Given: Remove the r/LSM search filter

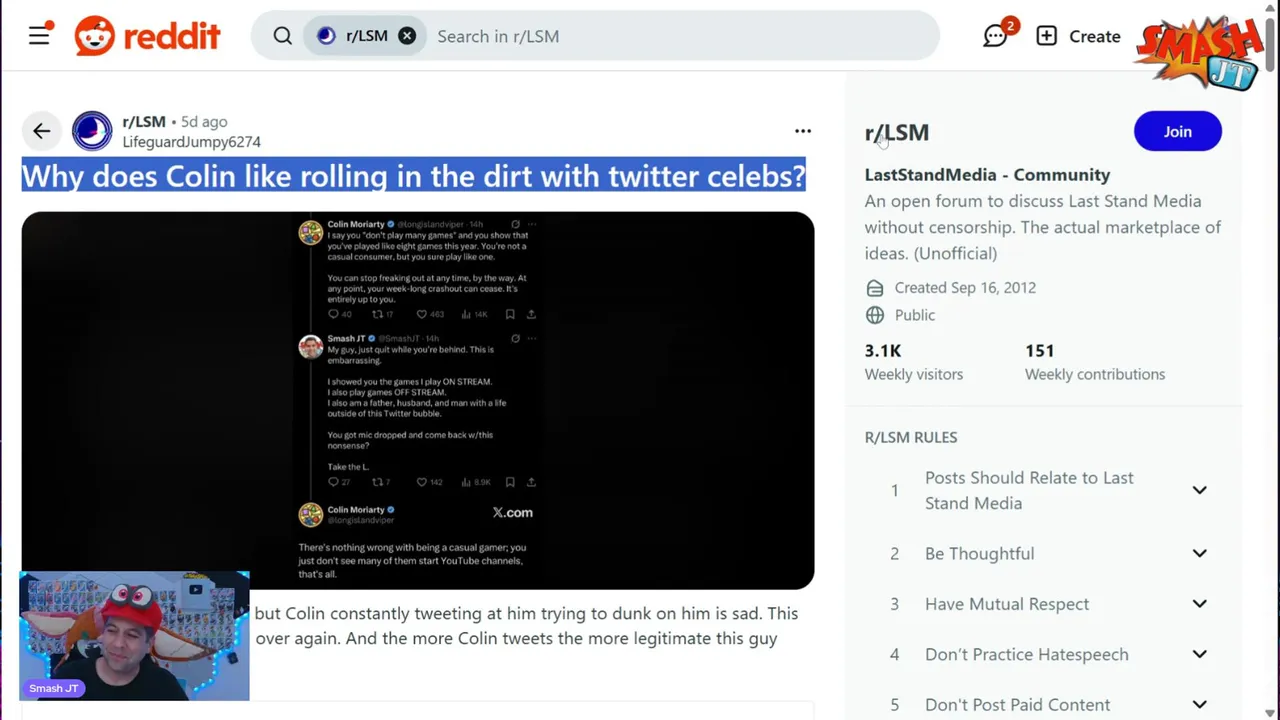Looking at the screenshot, I should click(x=407, y=36).
